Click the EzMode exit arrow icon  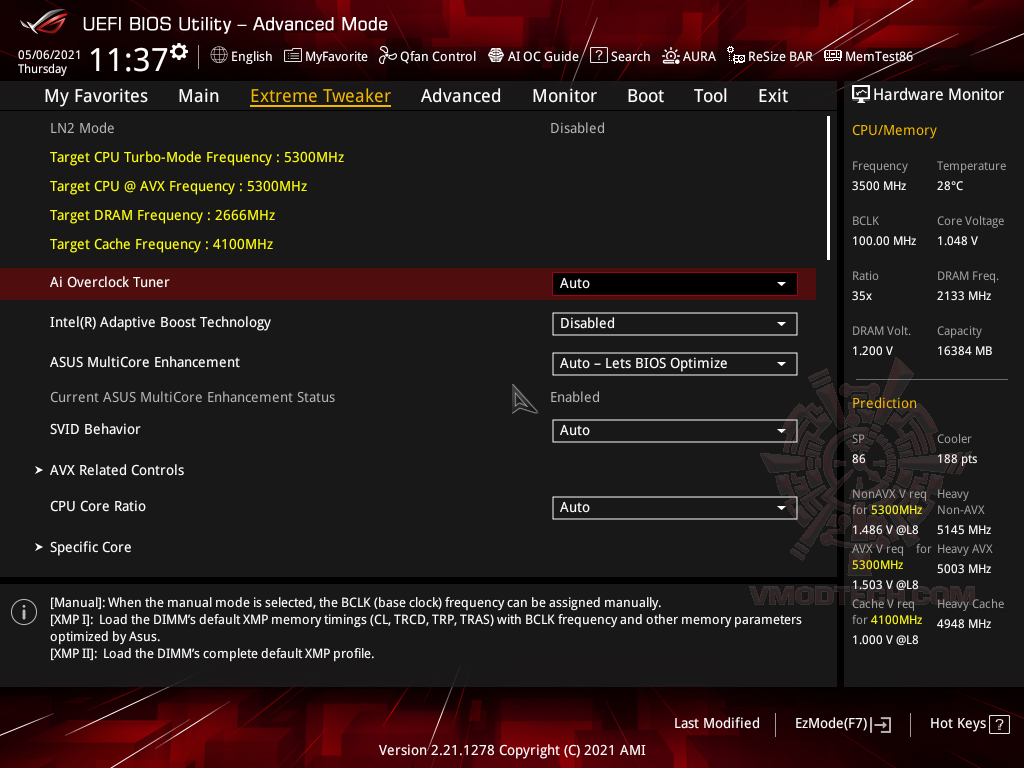882,724
